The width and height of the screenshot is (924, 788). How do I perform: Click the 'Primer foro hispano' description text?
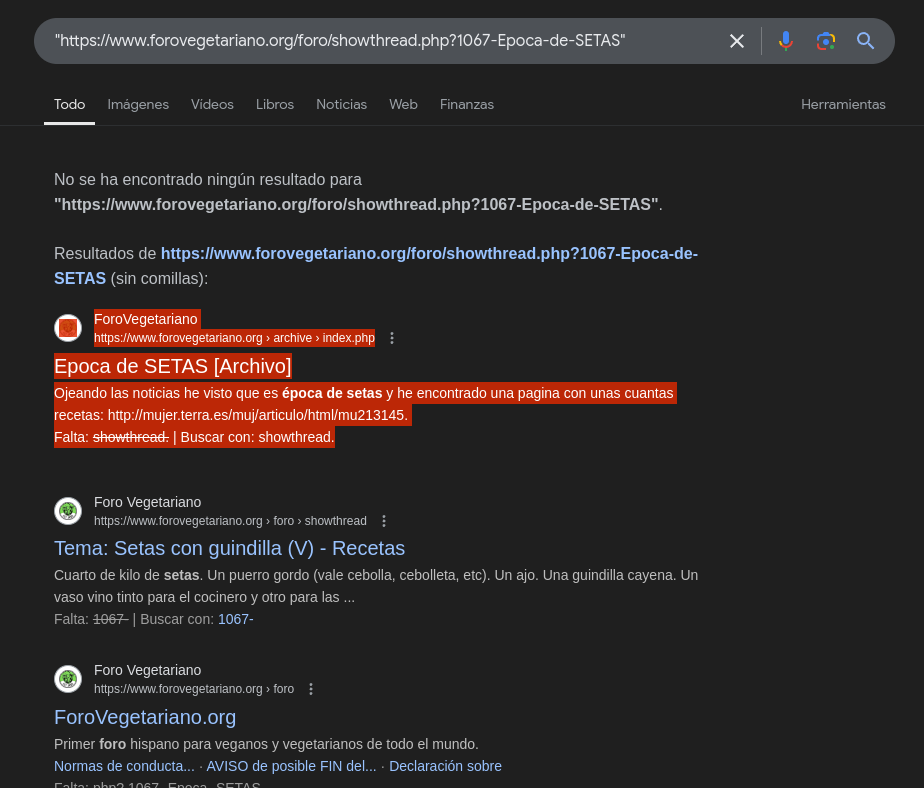click(266, 744)
